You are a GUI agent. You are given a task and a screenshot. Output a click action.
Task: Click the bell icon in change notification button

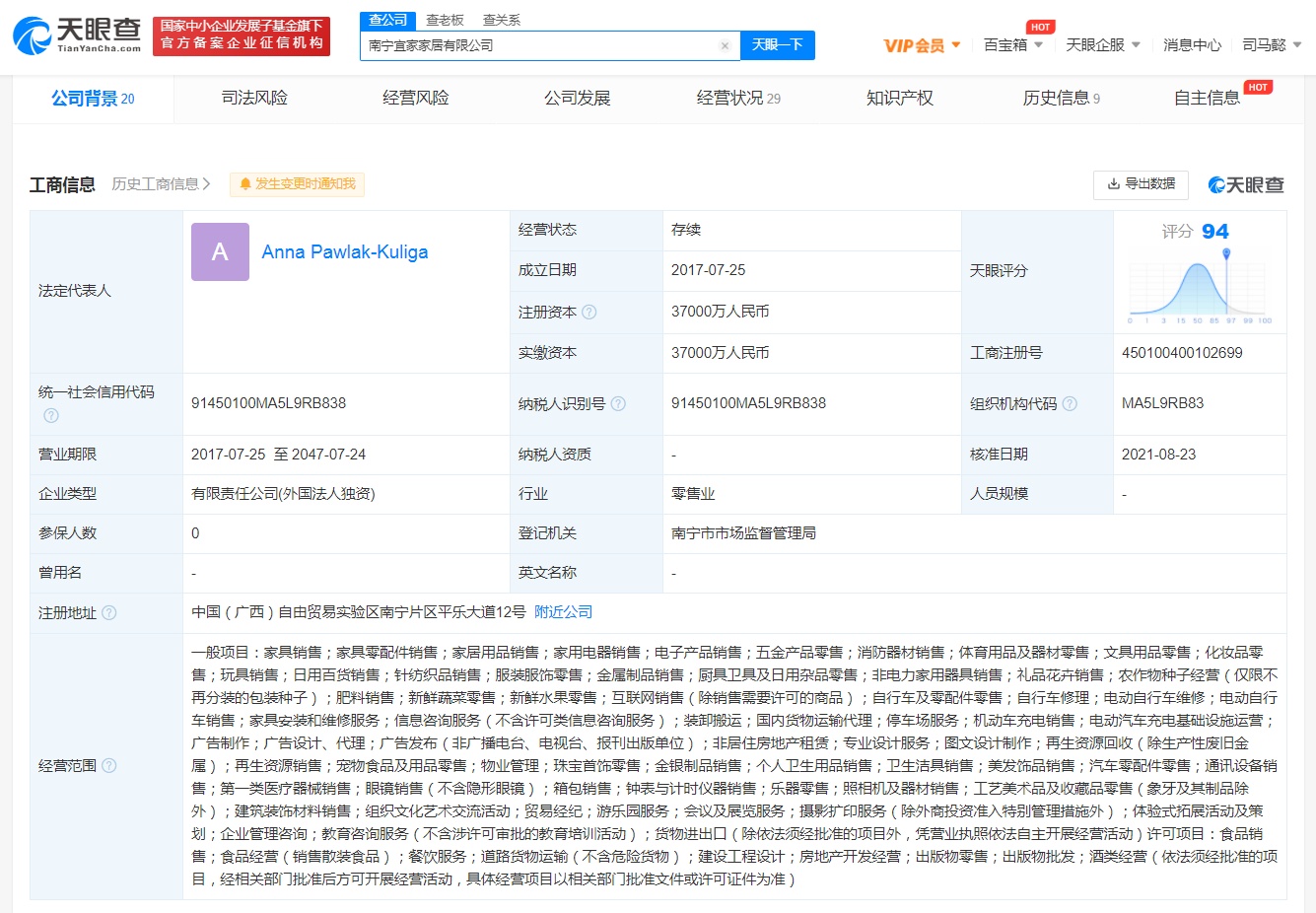click(246, 184)
